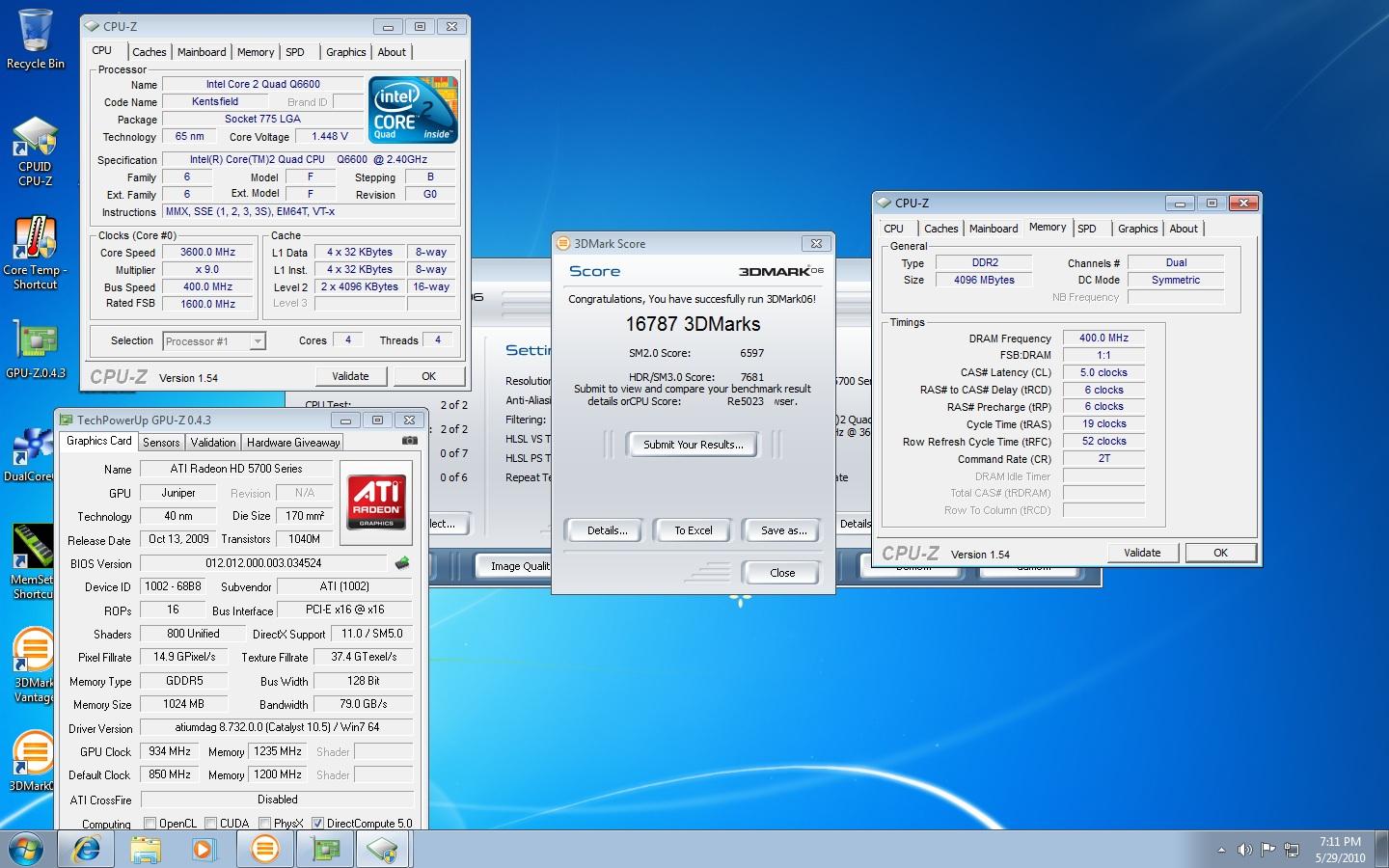Click the Intel Core 2 Quad logo
Viewport: 1389px width, 868px height.
[x=413, y=110]
